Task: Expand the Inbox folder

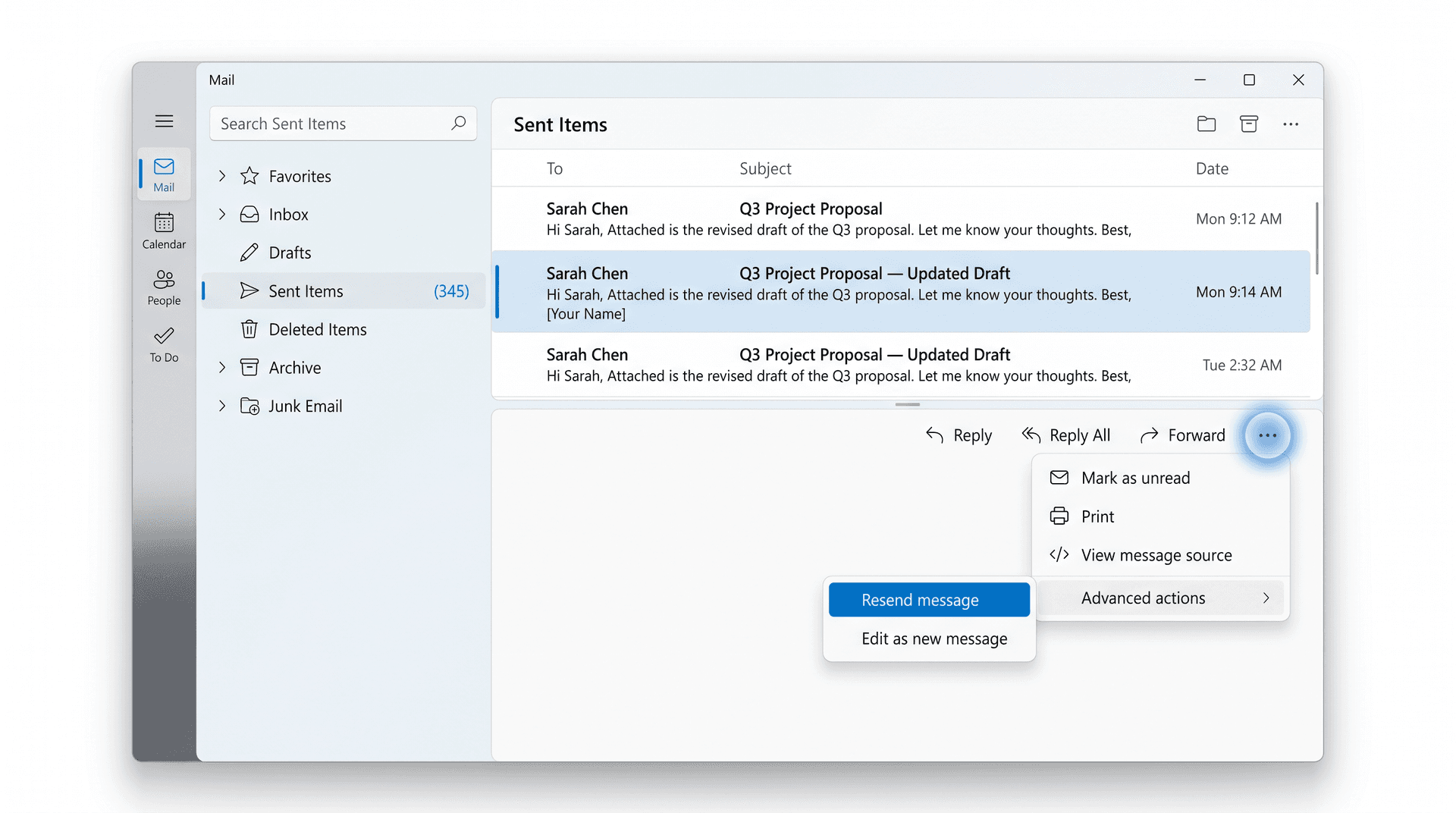Action: (x=221, y=214)
